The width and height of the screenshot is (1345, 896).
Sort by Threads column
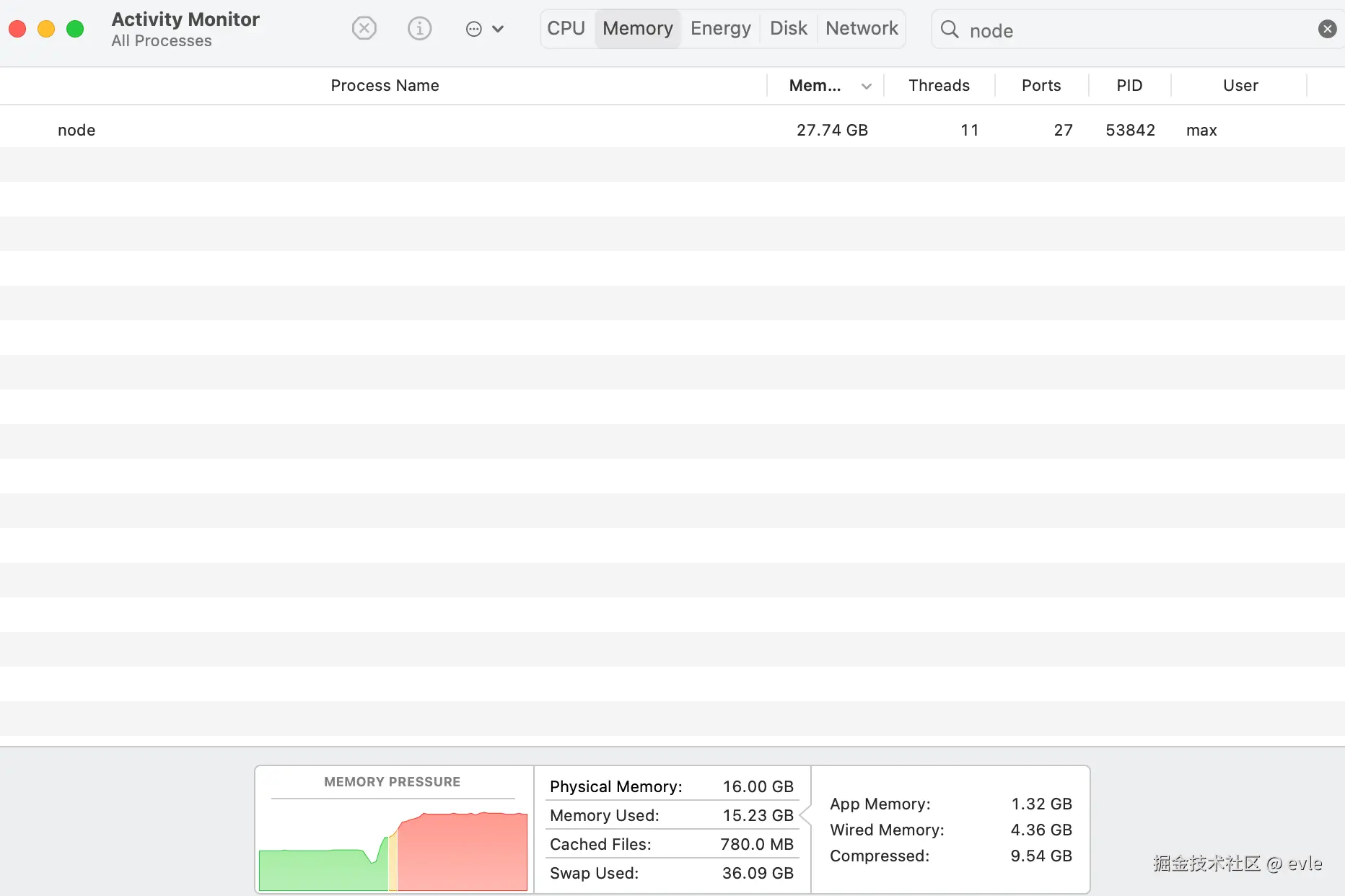point(939,86)
